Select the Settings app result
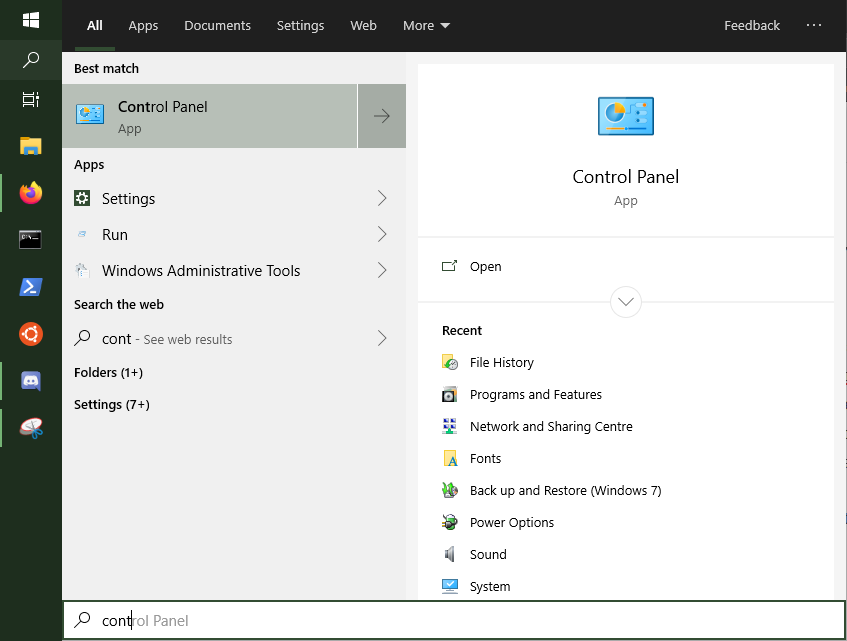 (x=234, y=198)
